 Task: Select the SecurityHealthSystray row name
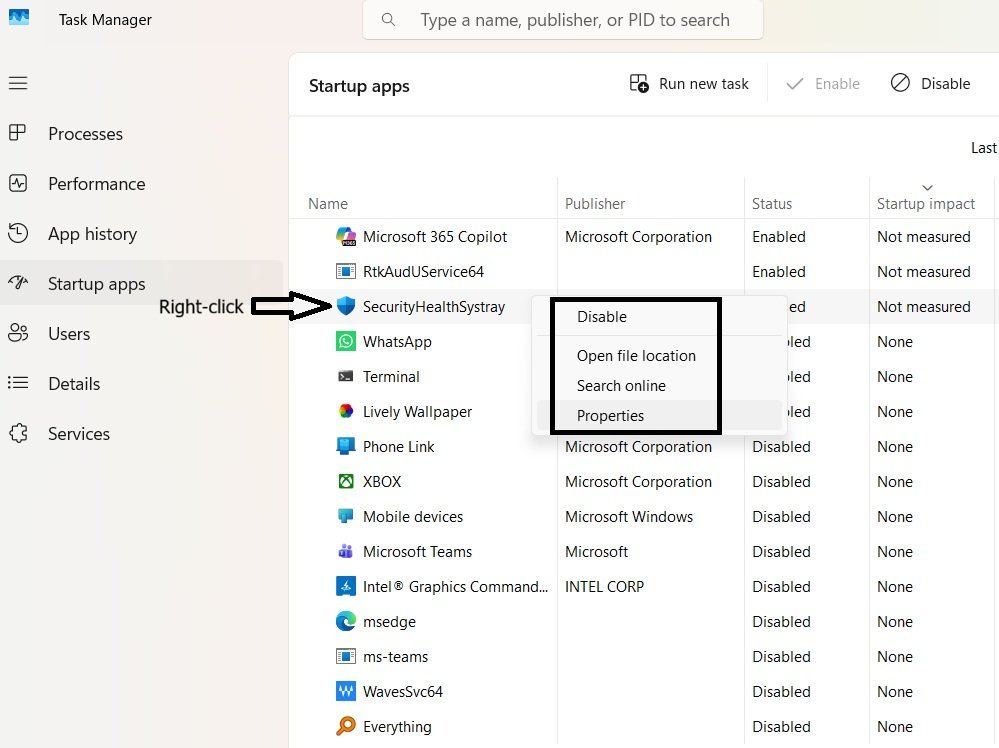[x=434, y=307]
